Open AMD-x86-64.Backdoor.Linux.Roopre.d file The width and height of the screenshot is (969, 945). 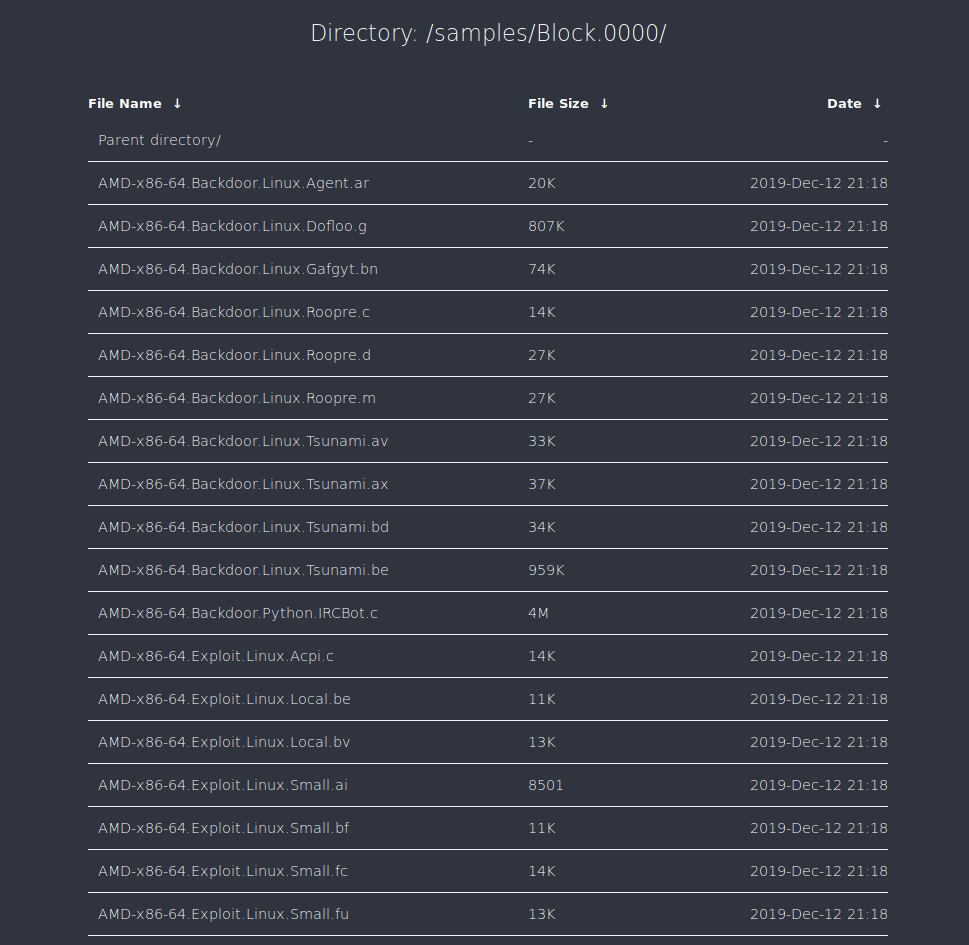pos(234,355)
